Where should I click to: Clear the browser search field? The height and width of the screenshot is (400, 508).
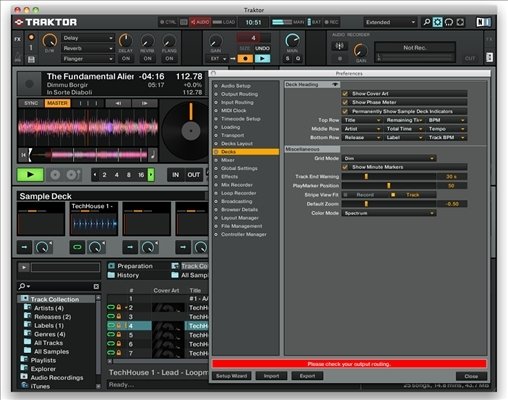[x=96, y=286]
